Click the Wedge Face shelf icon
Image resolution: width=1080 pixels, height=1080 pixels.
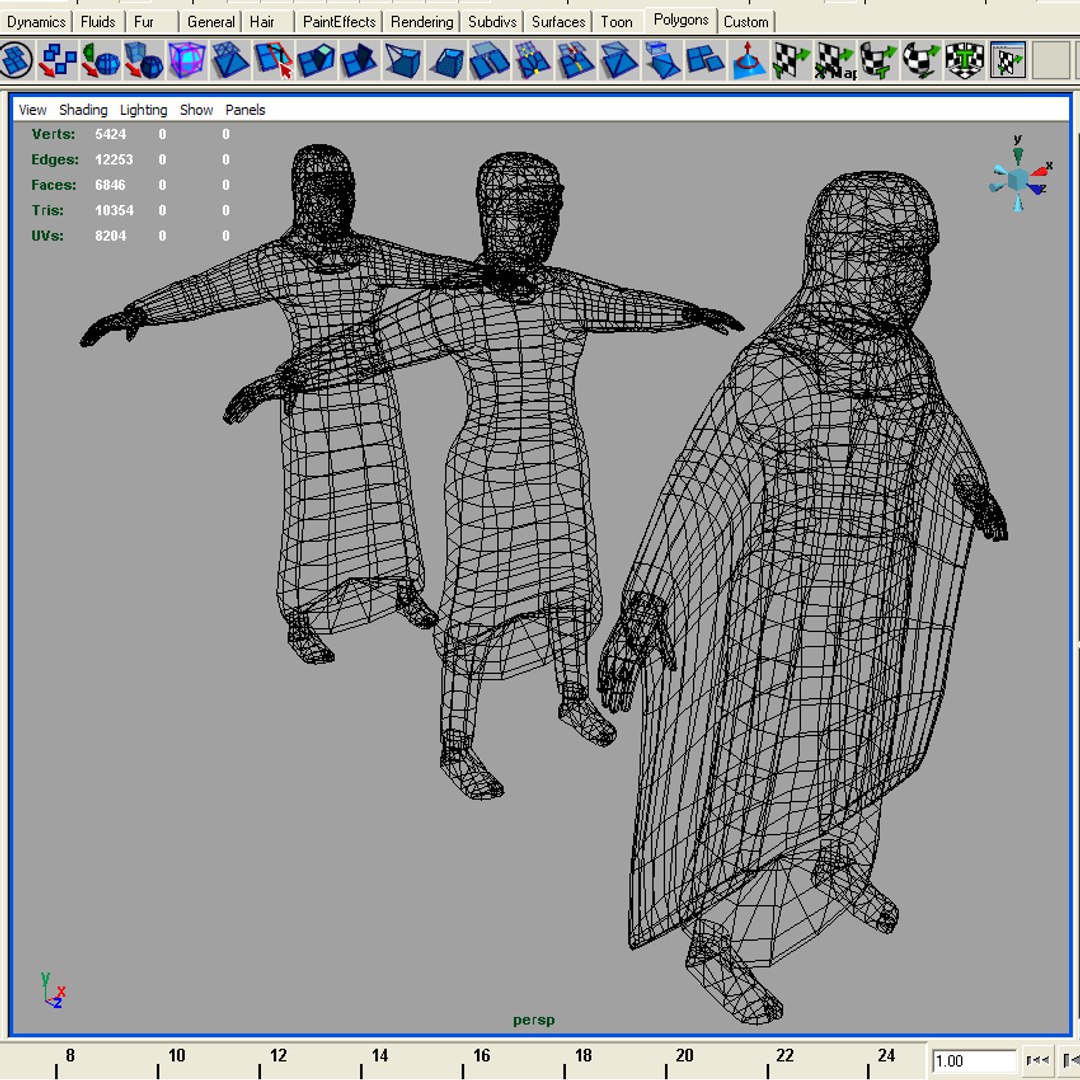pos(402,60)
